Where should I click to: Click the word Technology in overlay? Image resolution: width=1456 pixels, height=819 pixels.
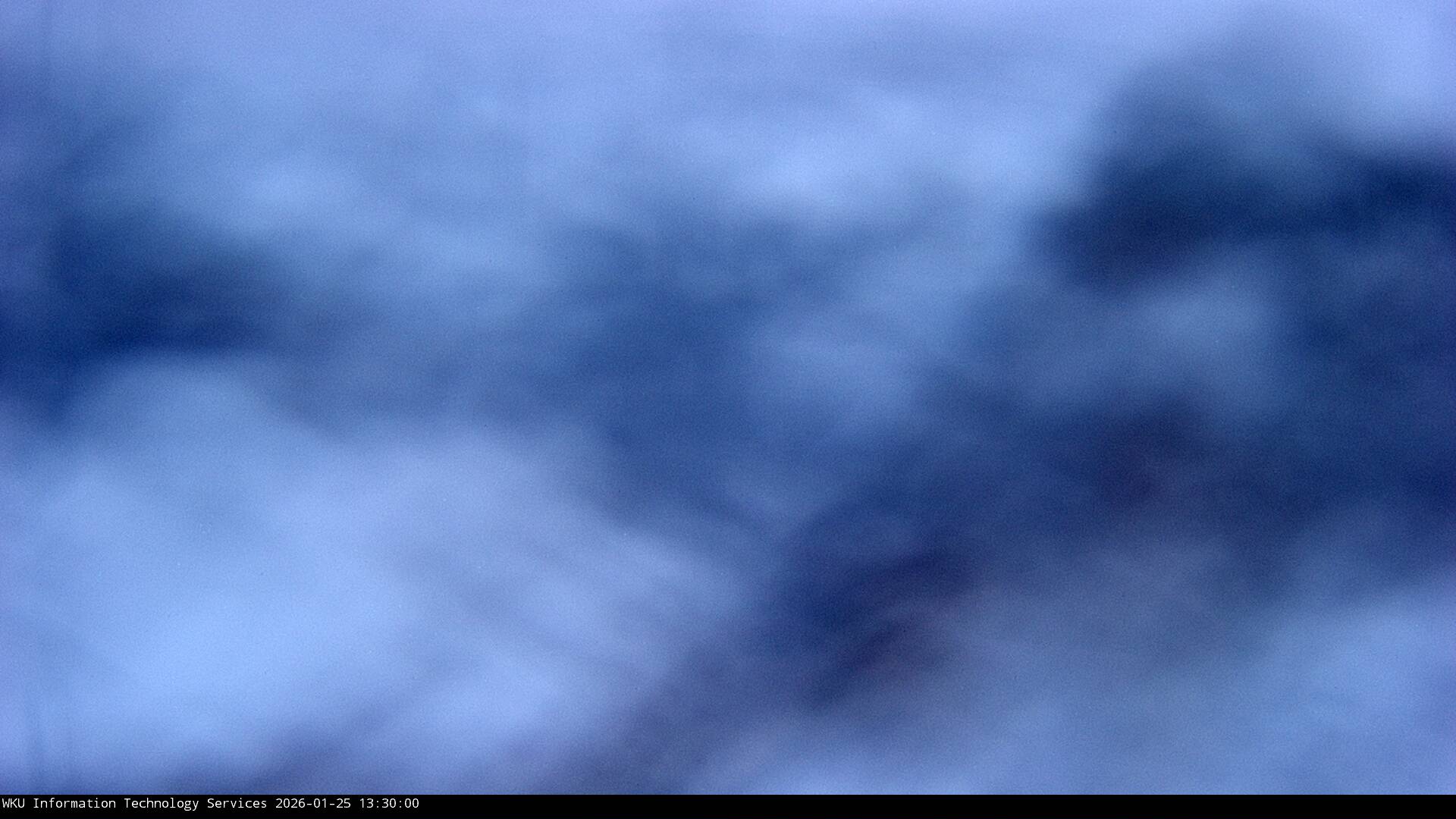161,804
